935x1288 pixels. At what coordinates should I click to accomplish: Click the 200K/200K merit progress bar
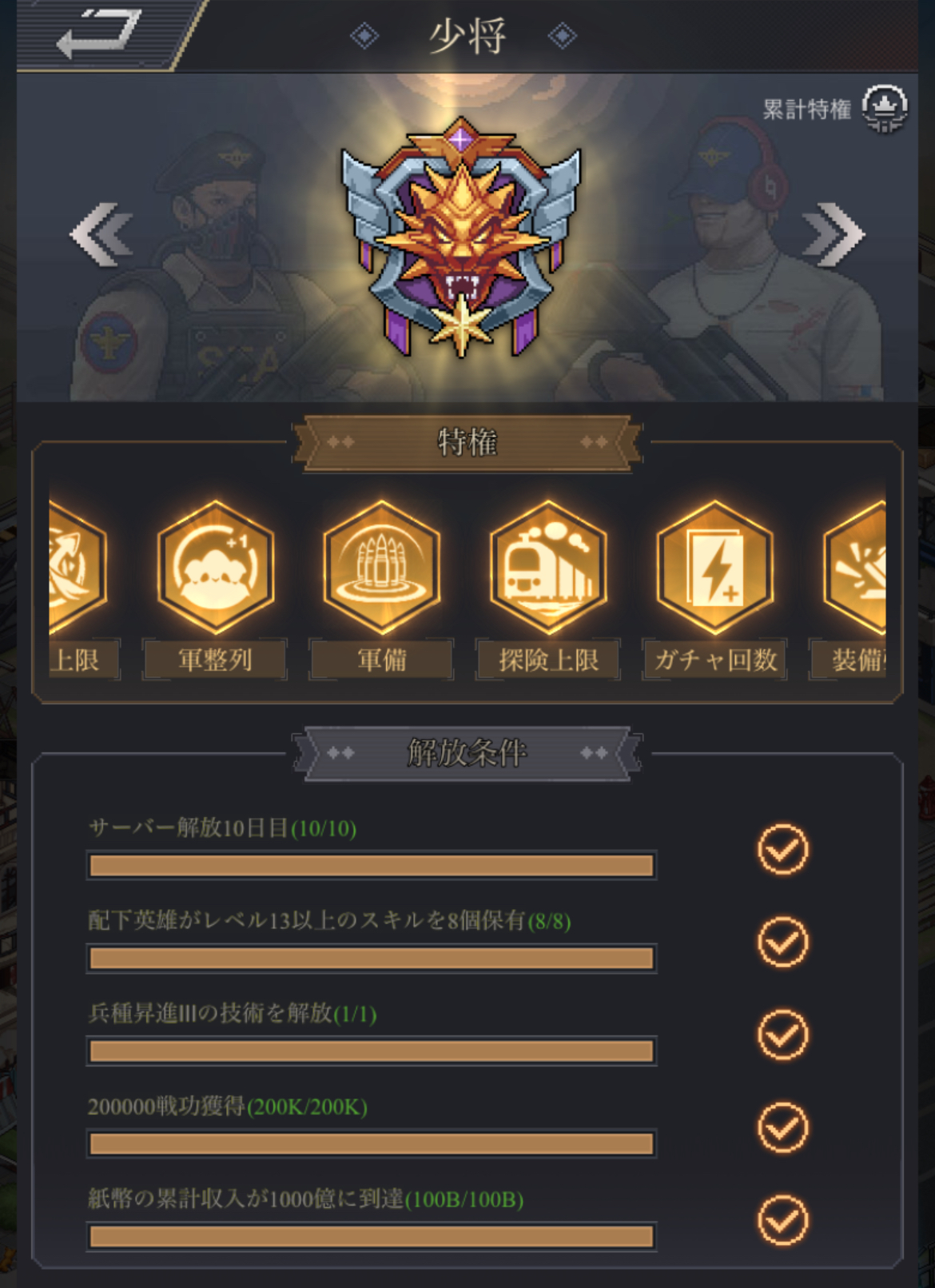(x=372, y=1144)
